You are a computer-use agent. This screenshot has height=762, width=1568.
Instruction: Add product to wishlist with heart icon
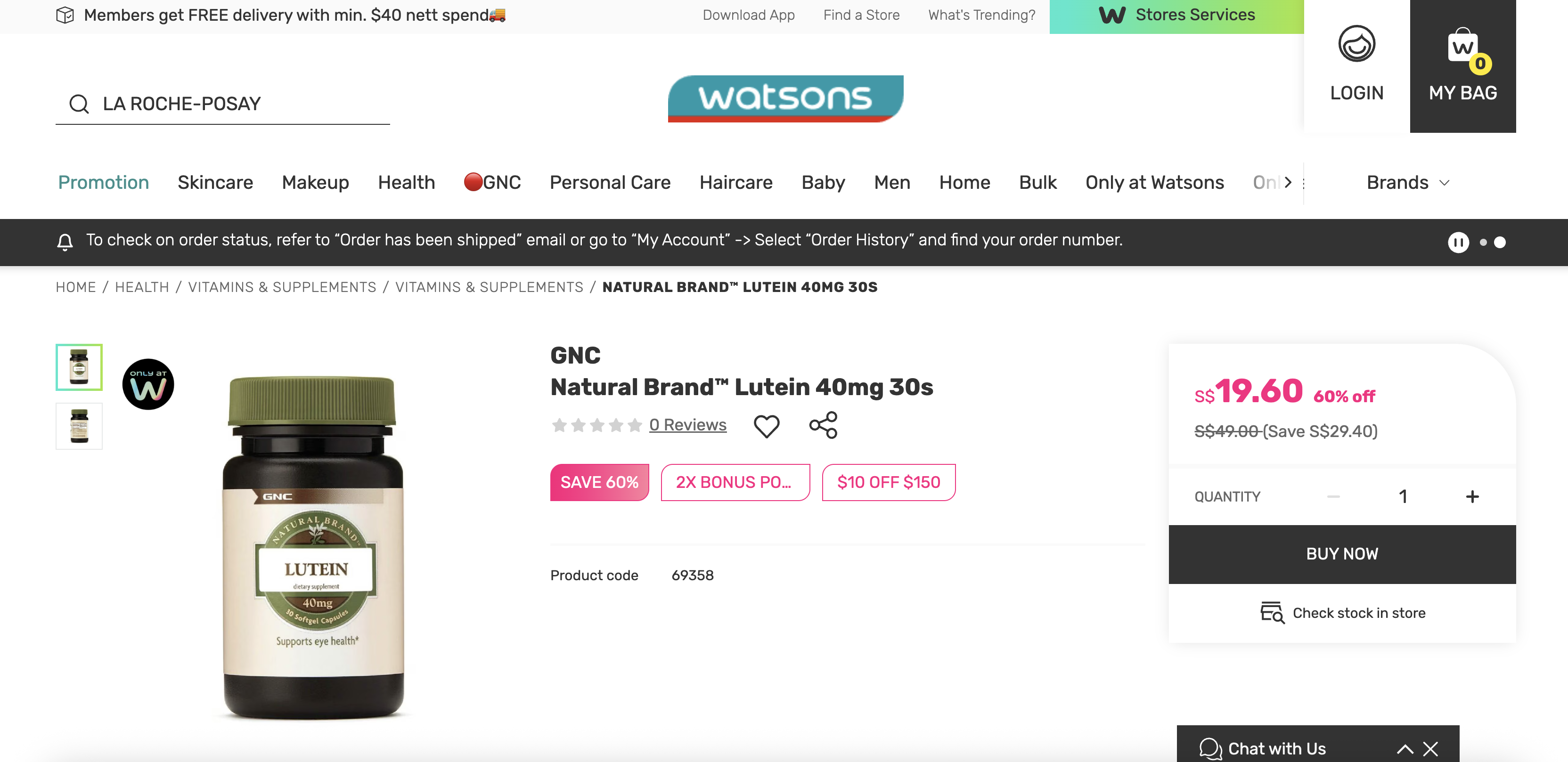(x=767, y=426)
